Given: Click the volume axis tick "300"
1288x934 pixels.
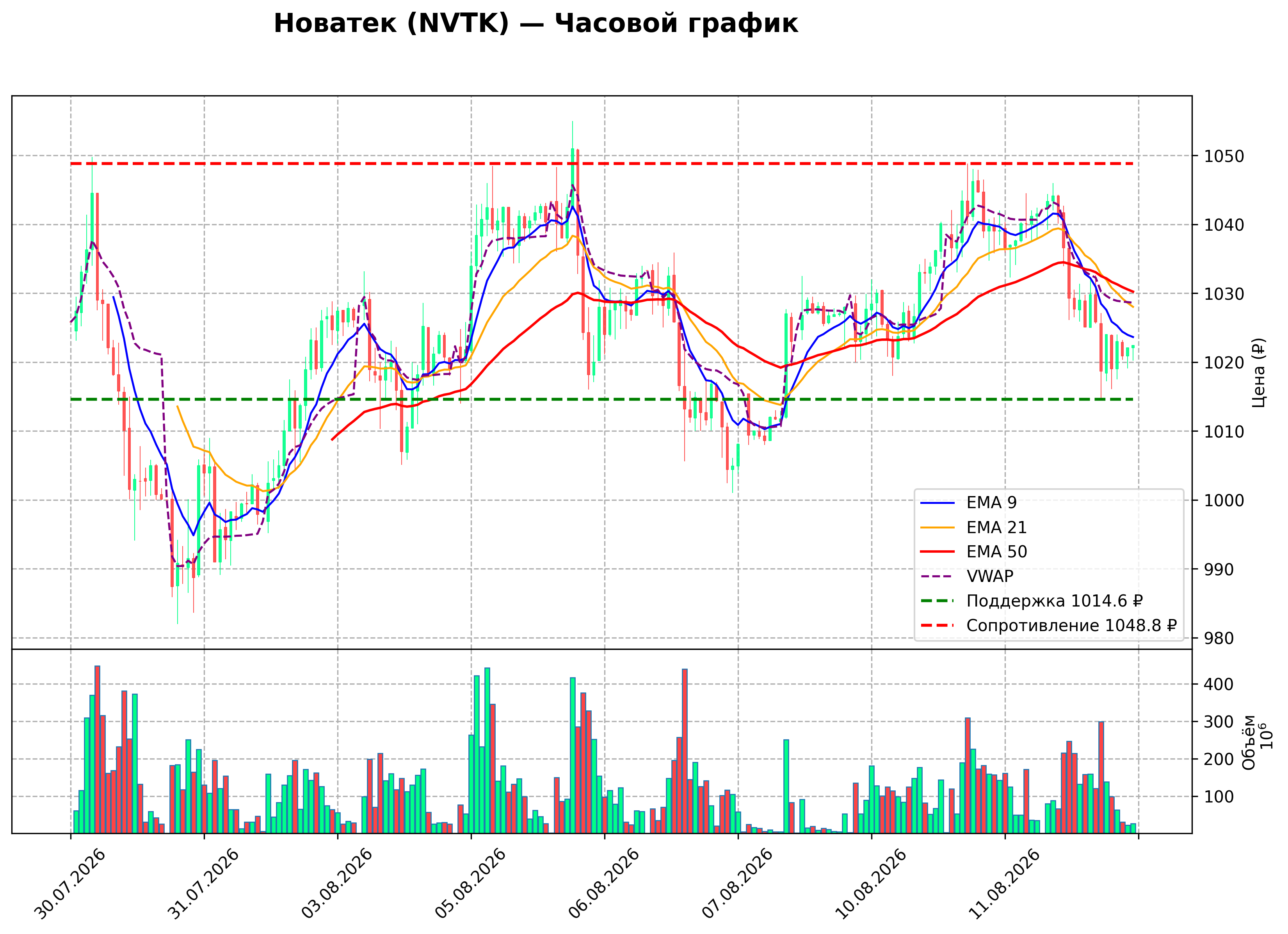Looking at the screenshot, I should (1219, 722).
